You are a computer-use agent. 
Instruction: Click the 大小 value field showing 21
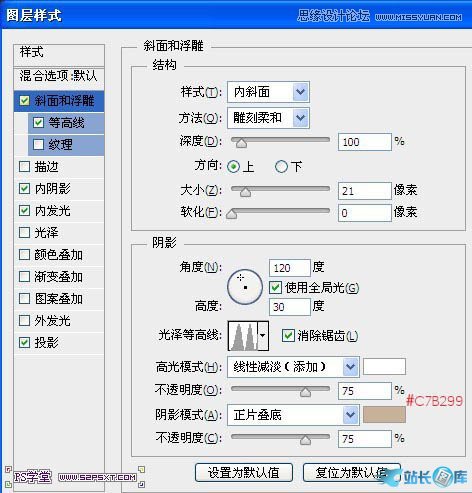(365, 191)
